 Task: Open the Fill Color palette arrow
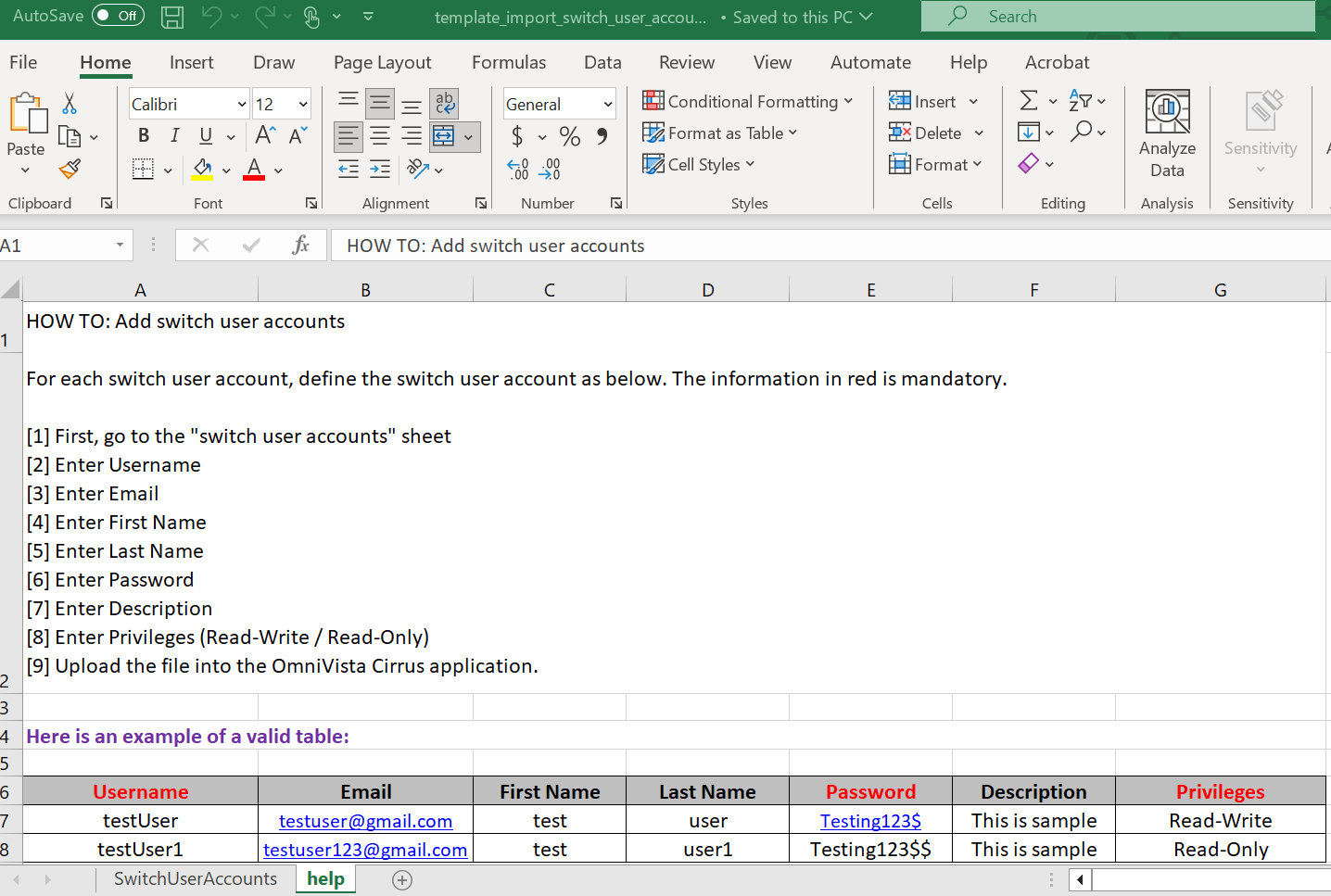tap(226, 170)
